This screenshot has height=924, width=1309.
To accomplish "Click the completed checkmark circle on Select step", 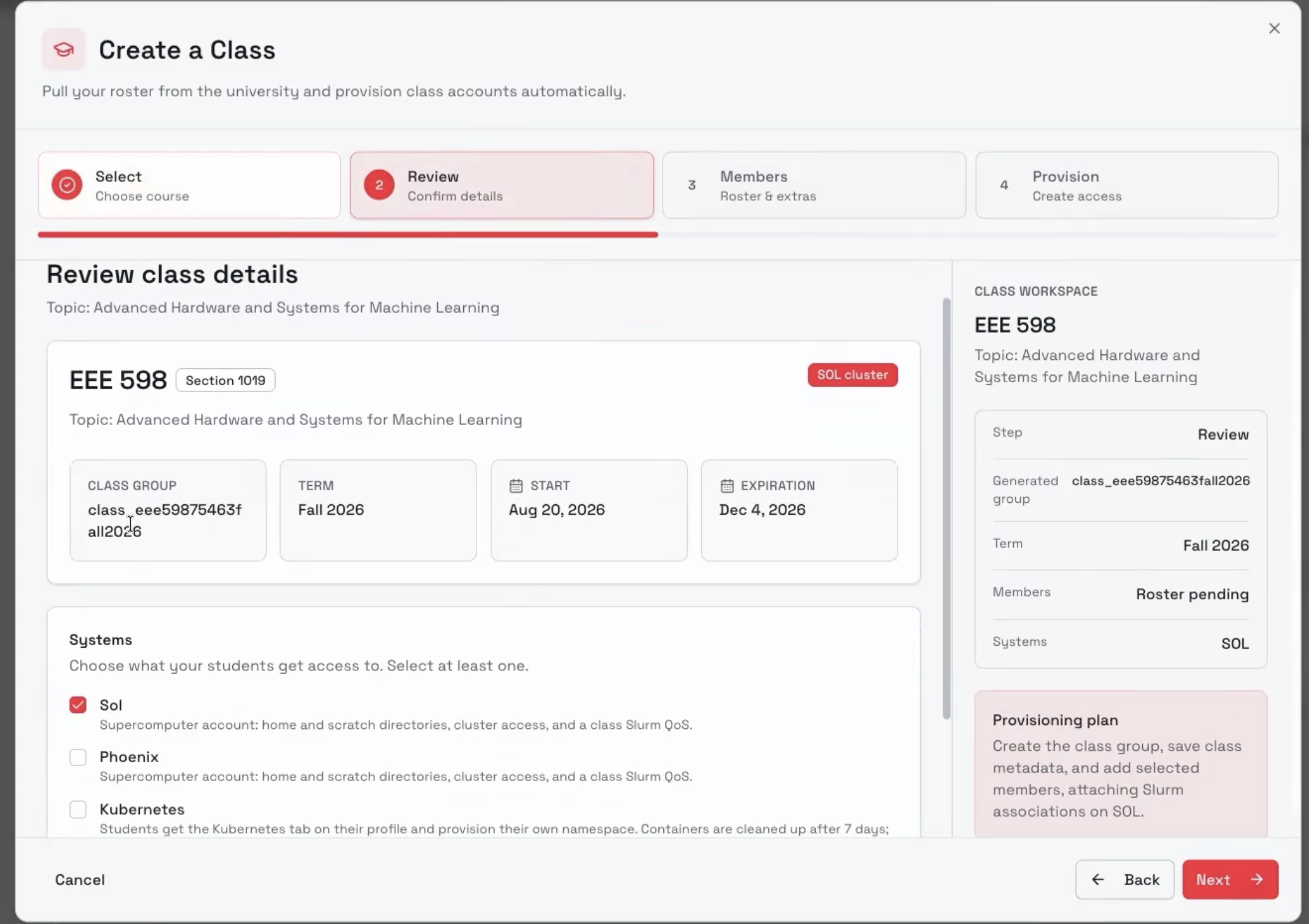I will (67, 185).
